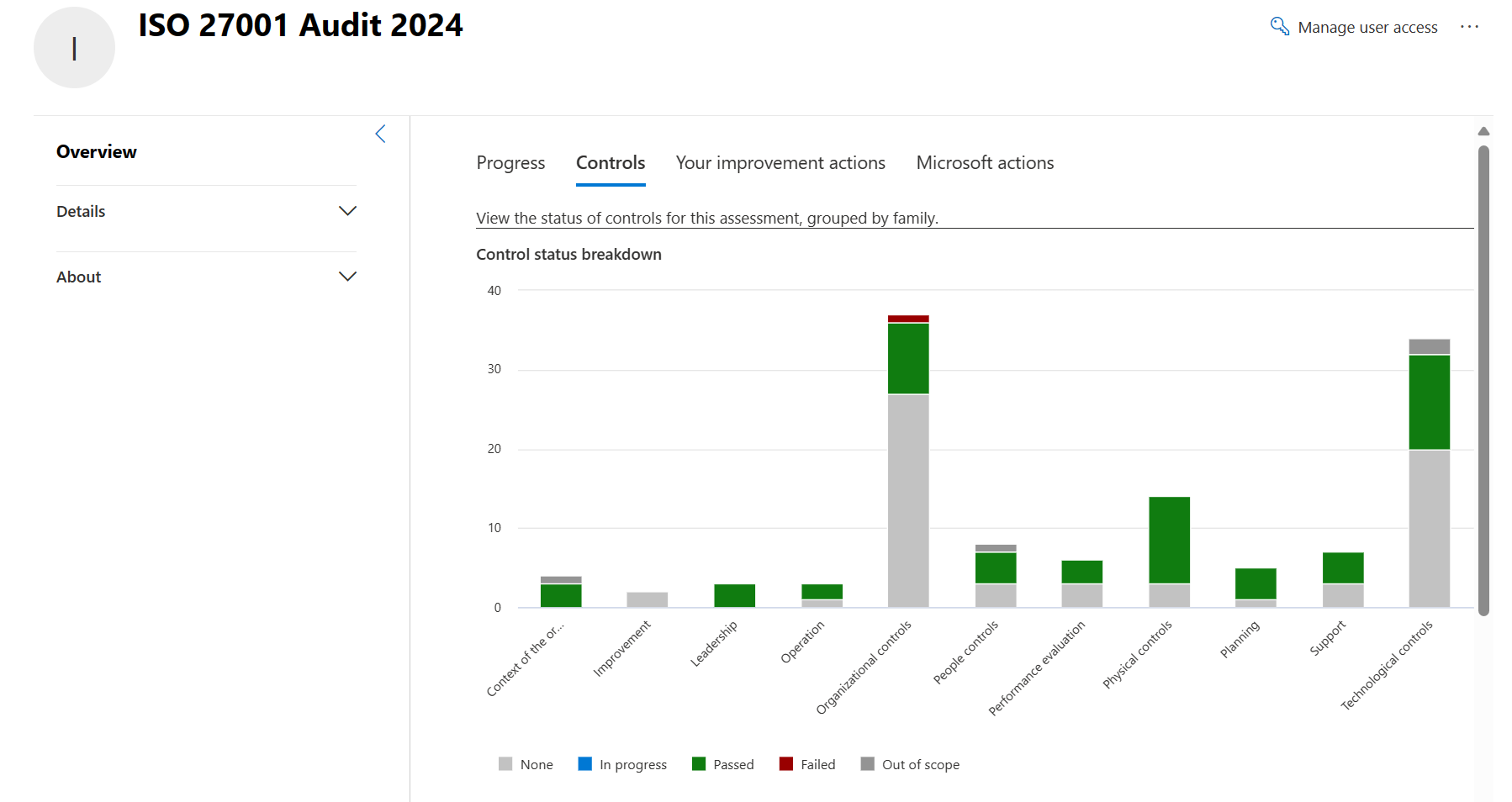Click the Context of the or... axis label
This screenshot has width=1512, height=802.
[x=526, y=660]
